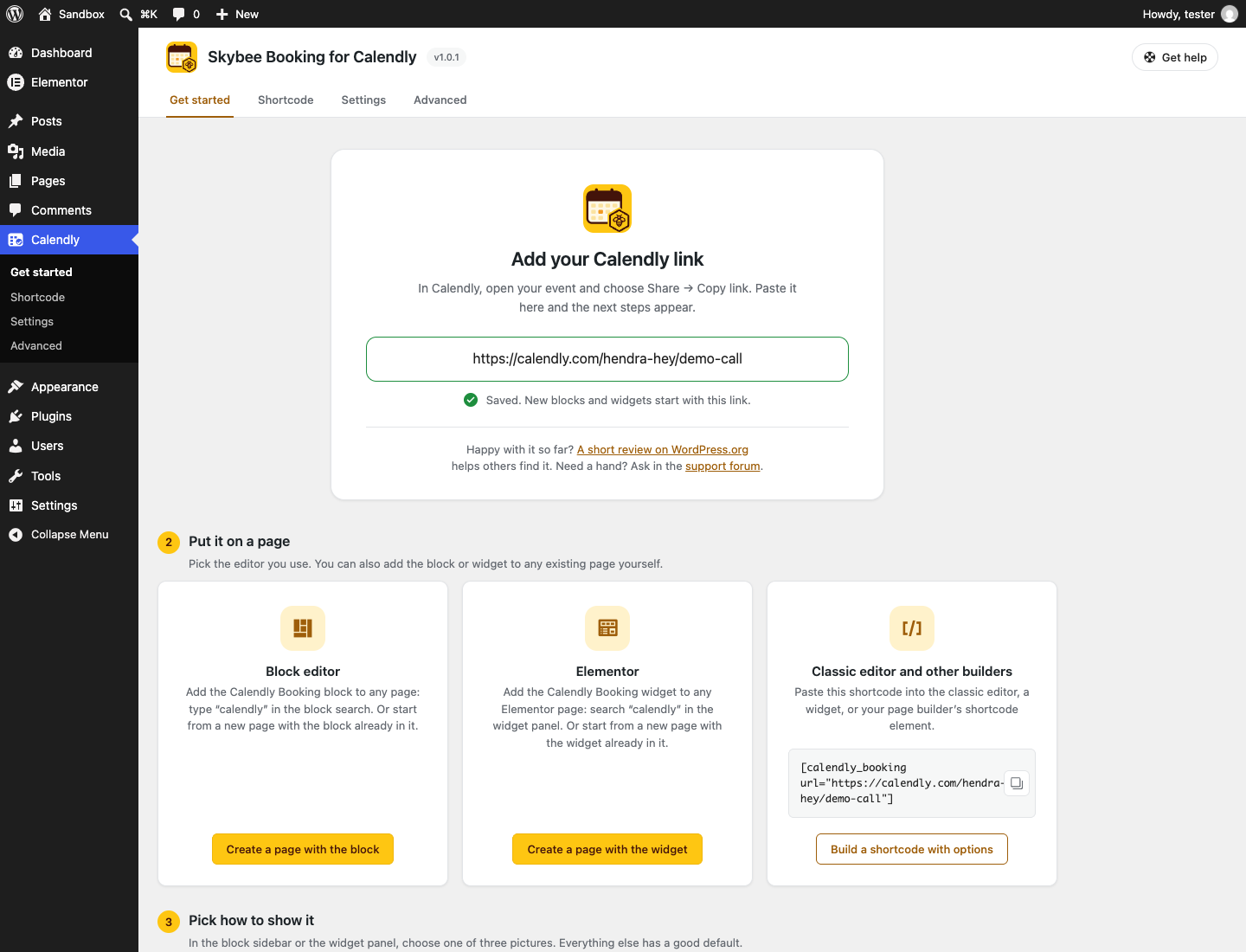
Task: Click Build a shortcode with options
Action: point(912,849)
